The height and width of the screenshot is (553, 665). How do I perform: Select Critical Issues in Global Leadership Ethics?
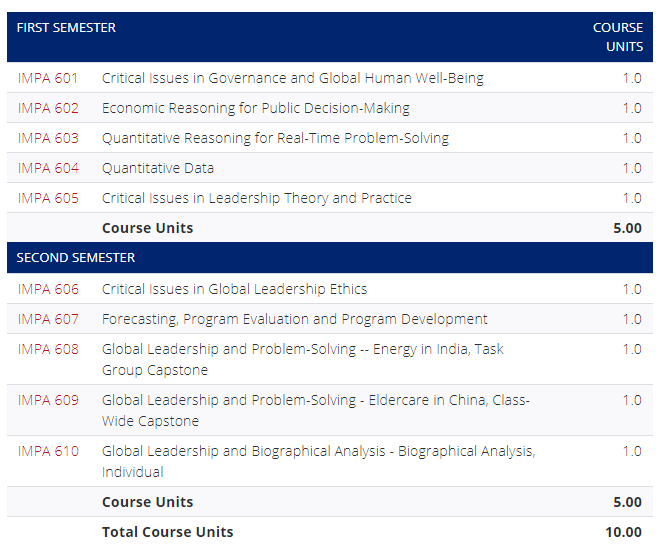click(x=235, y=289)
